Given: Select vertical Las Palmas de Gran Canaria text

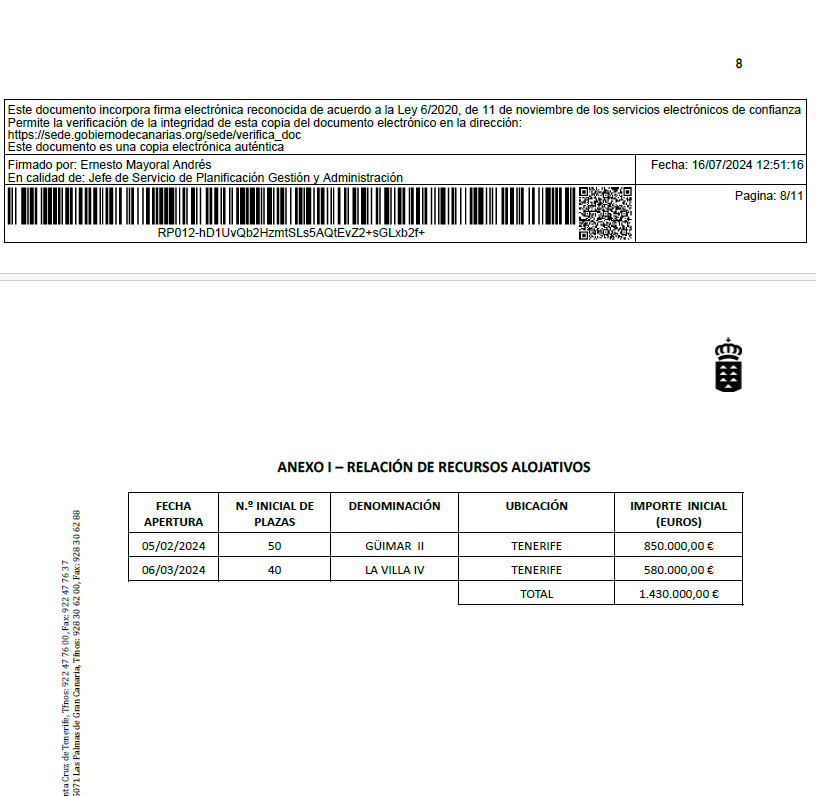Looking at the screenshot, I should (76, 653).
